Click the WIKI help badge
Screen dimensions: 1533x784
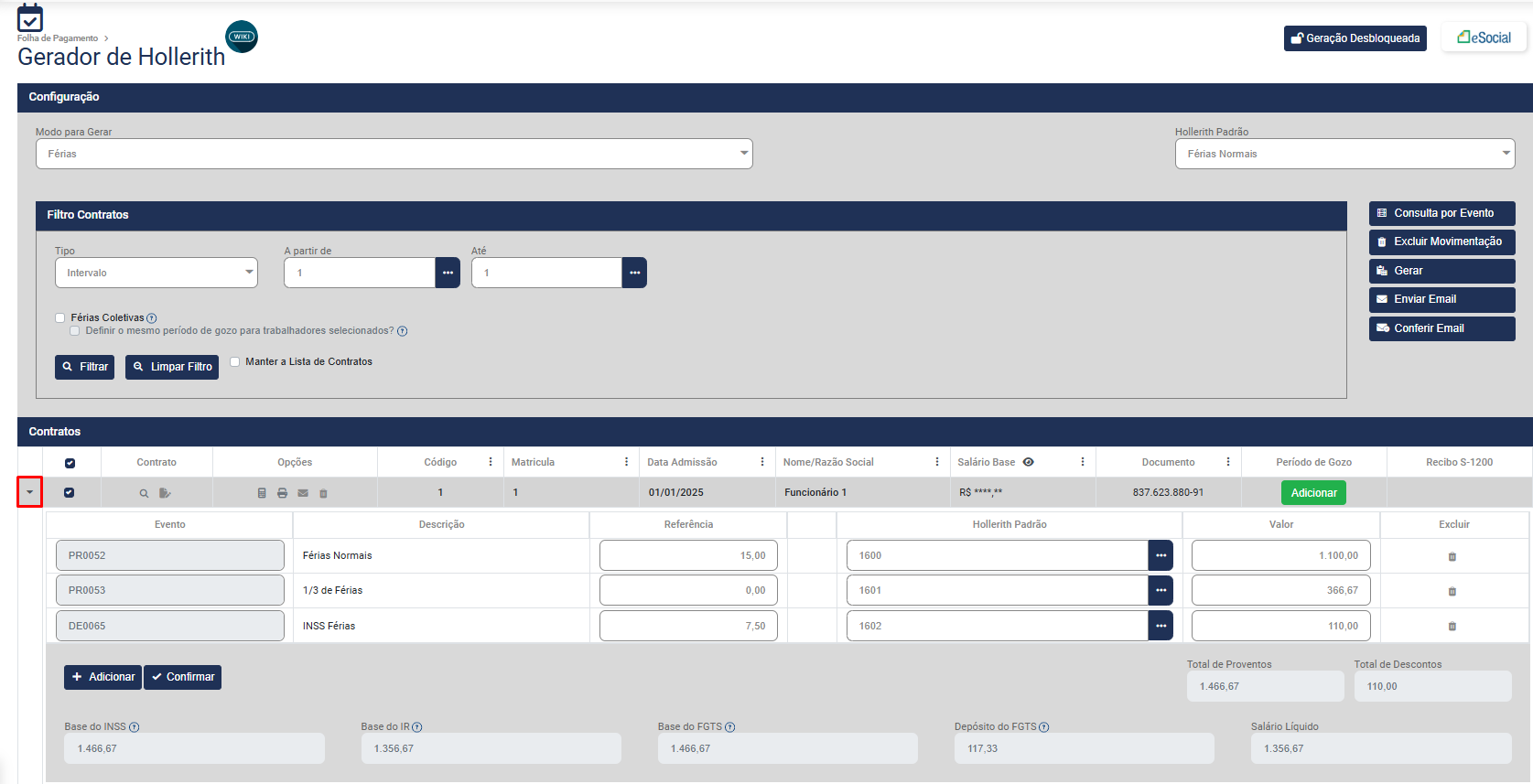coord(242,37)
